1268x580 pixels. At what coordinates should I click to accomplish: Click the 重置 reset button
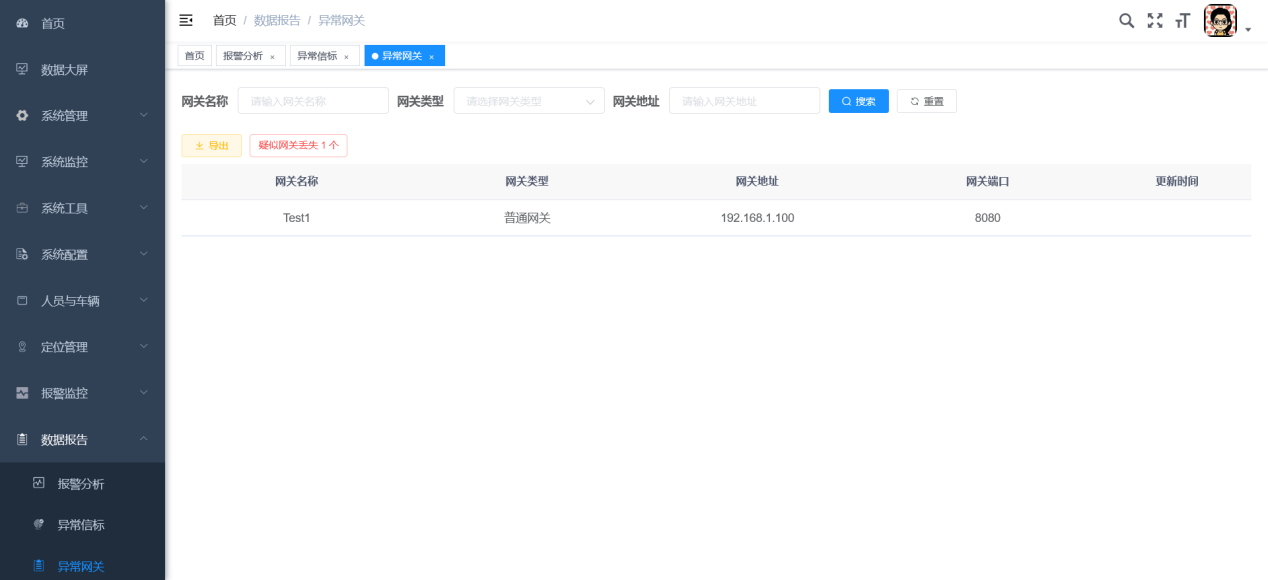[926, 100]
